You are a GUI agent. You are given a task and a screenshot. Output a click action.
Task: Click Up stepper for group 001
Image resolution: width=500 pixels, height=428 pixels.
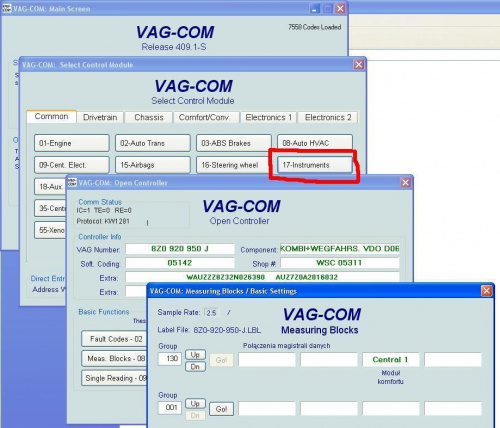pos(195,404)
